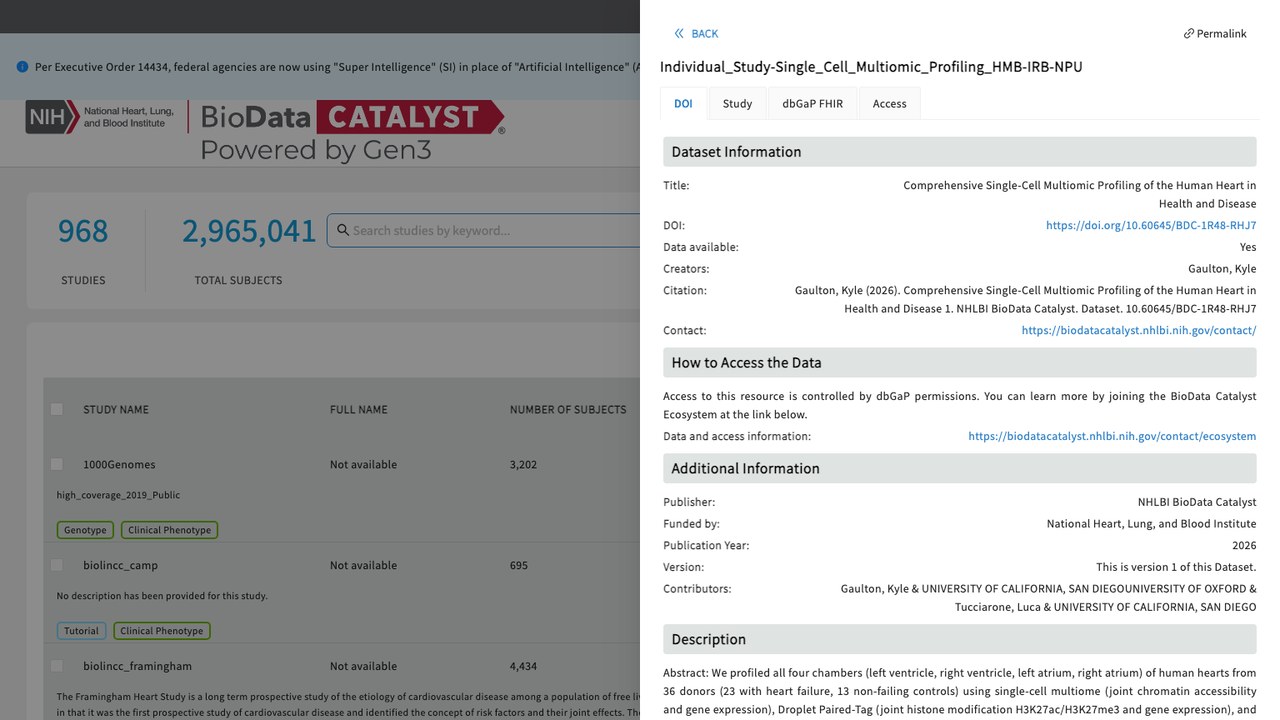The height and width of the screenshot is (720, 1280).
Task: Open the biodatacatalyst contact link
Action: pos(1139,331)
